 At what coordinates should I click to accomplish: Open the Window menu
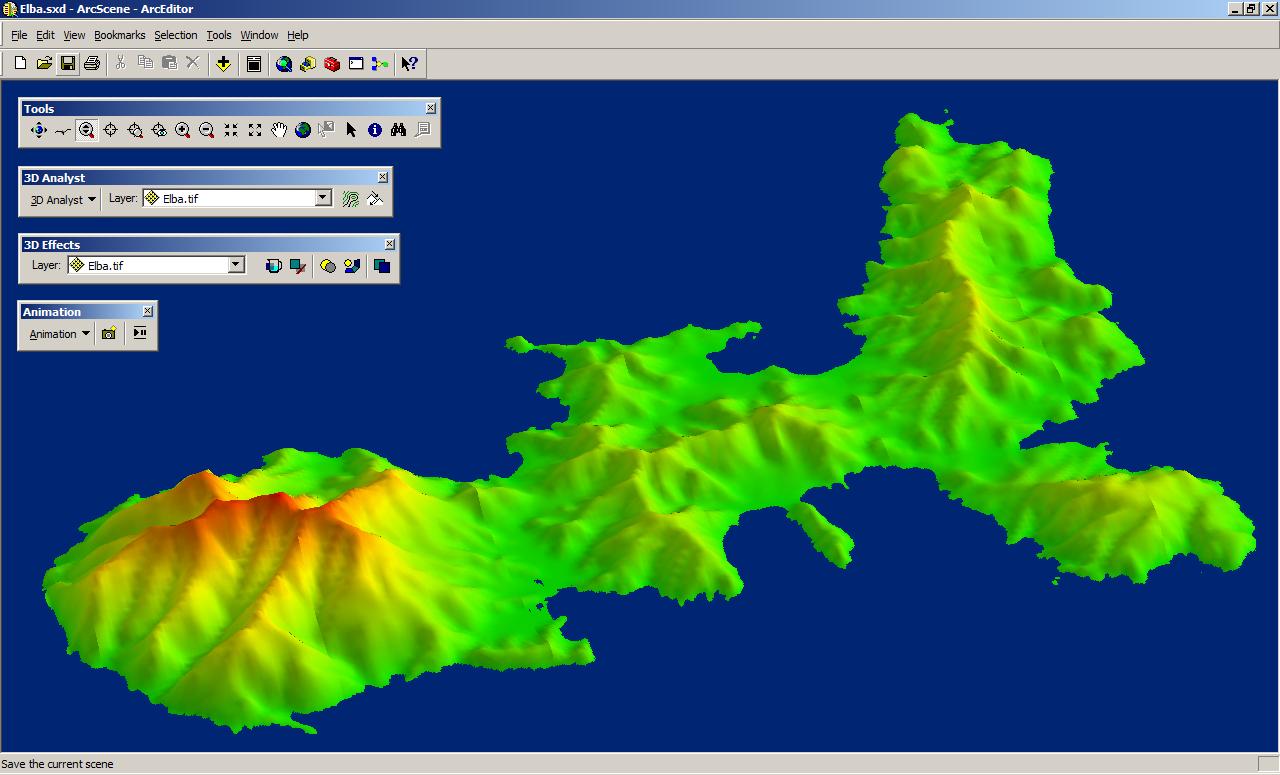click(x=259, y=35)
